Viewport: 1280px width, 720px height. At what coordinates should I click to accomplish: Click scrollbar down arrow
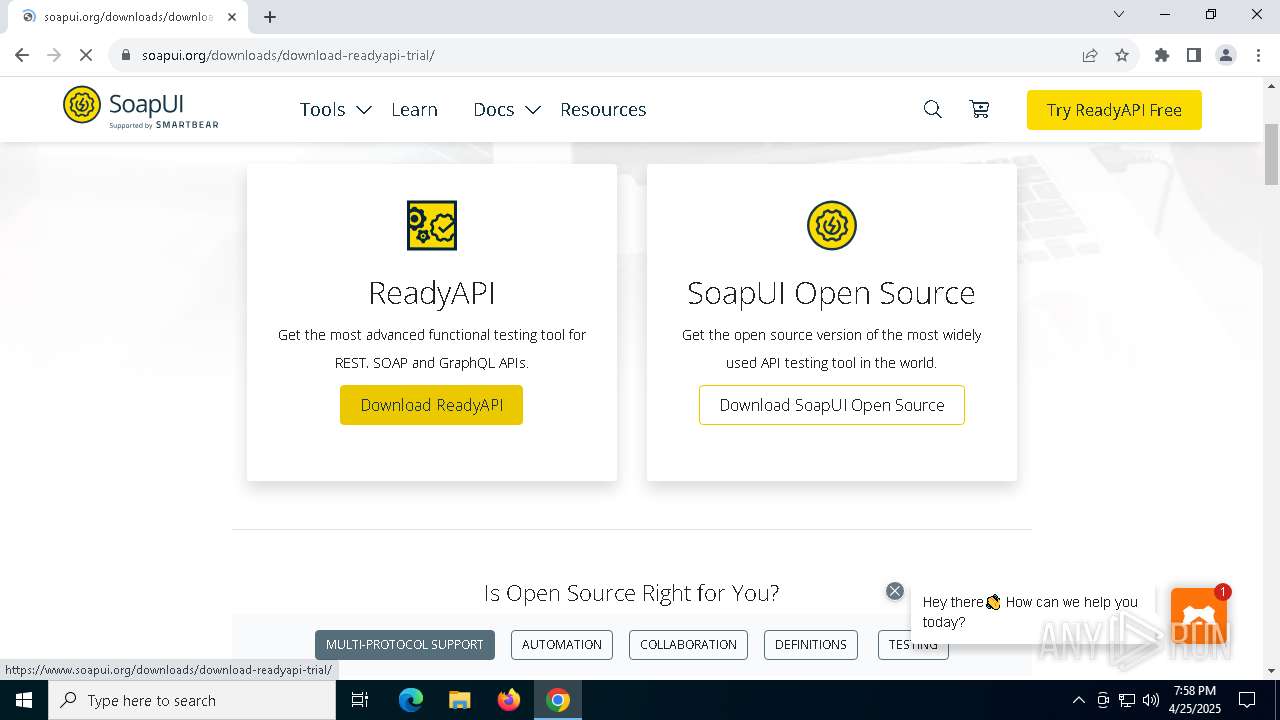pyautogui.click(x=1271, y=670)
